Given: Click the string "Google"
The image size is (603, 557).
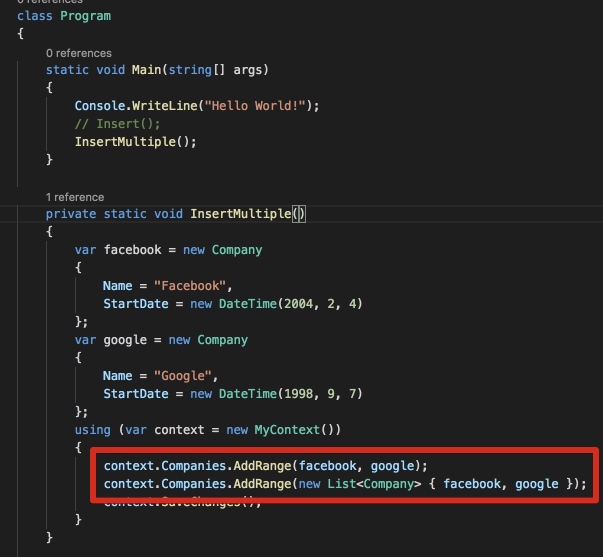Looking at the screenshot, I should tap(183, 376).
